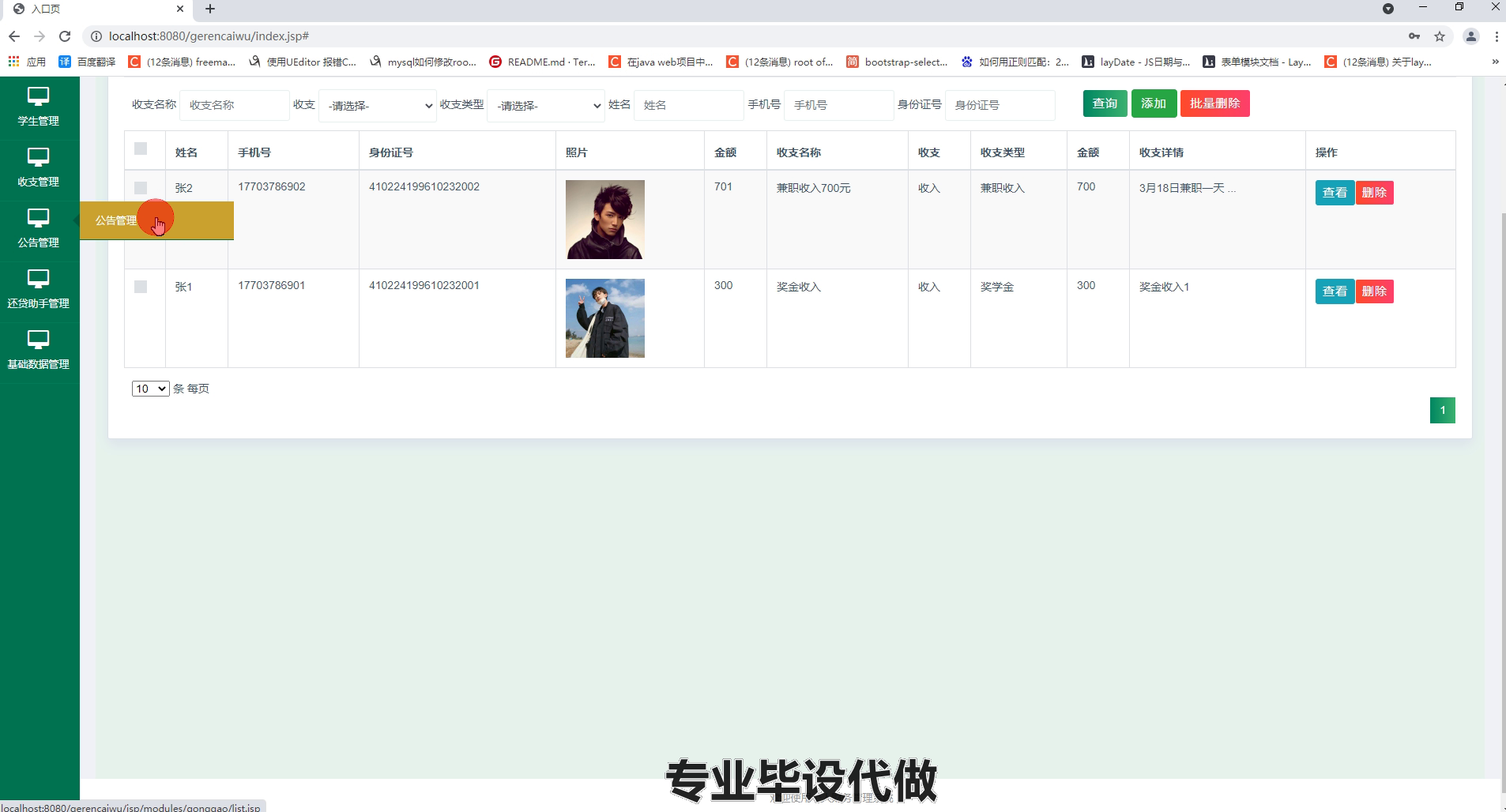Image resolution: width=1506 pixels, height=812 pixels.
Task: Show more bookmarks via the overflow chevron
Action: pyautogui.click(x=1495, y=62)
